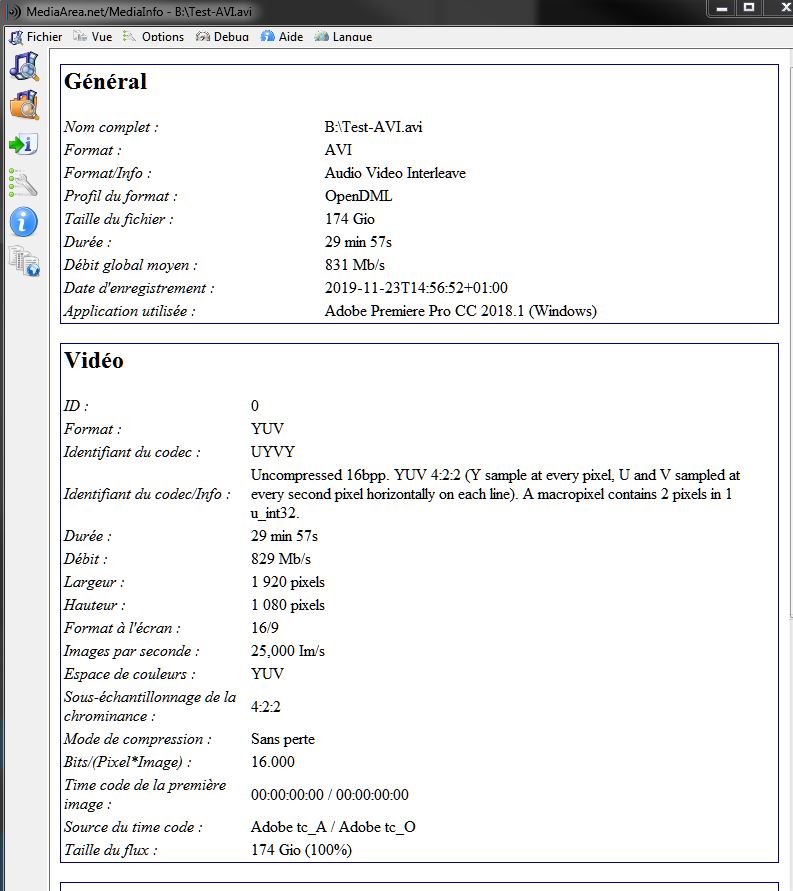Screen dimensions: 793x891
Task: Click the recording date 2019-11-23T14:56:52+01:00
Action: (416, 288)
